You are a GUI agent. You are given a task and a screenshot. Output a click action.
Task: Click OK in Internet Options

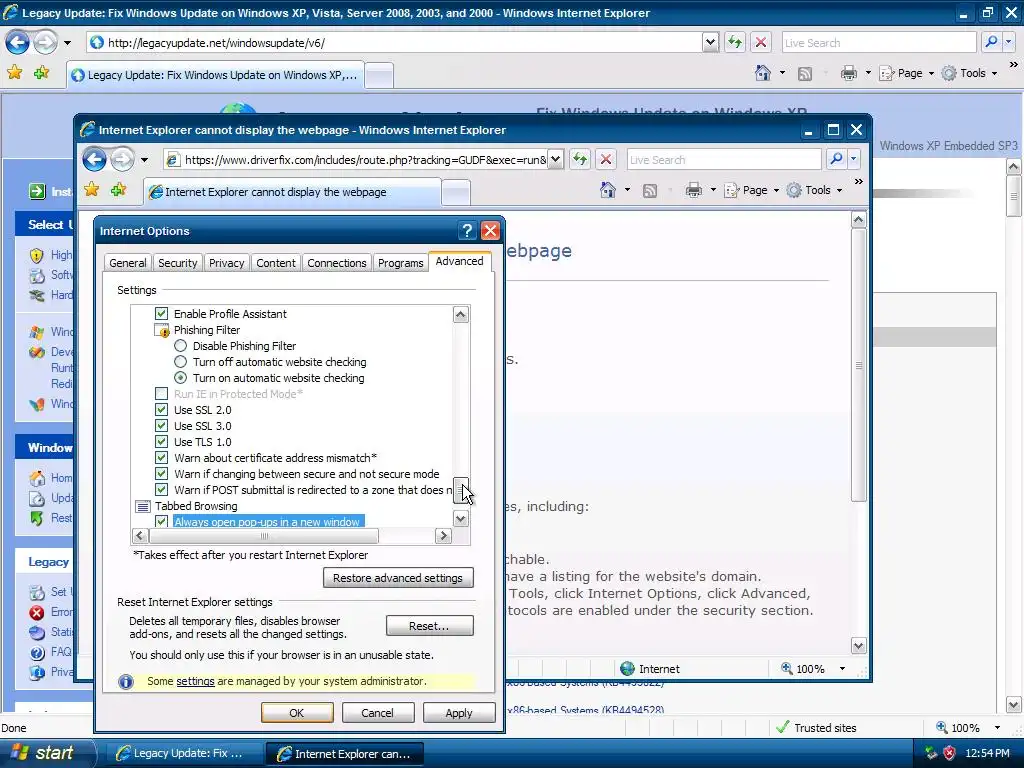[297, 712]
